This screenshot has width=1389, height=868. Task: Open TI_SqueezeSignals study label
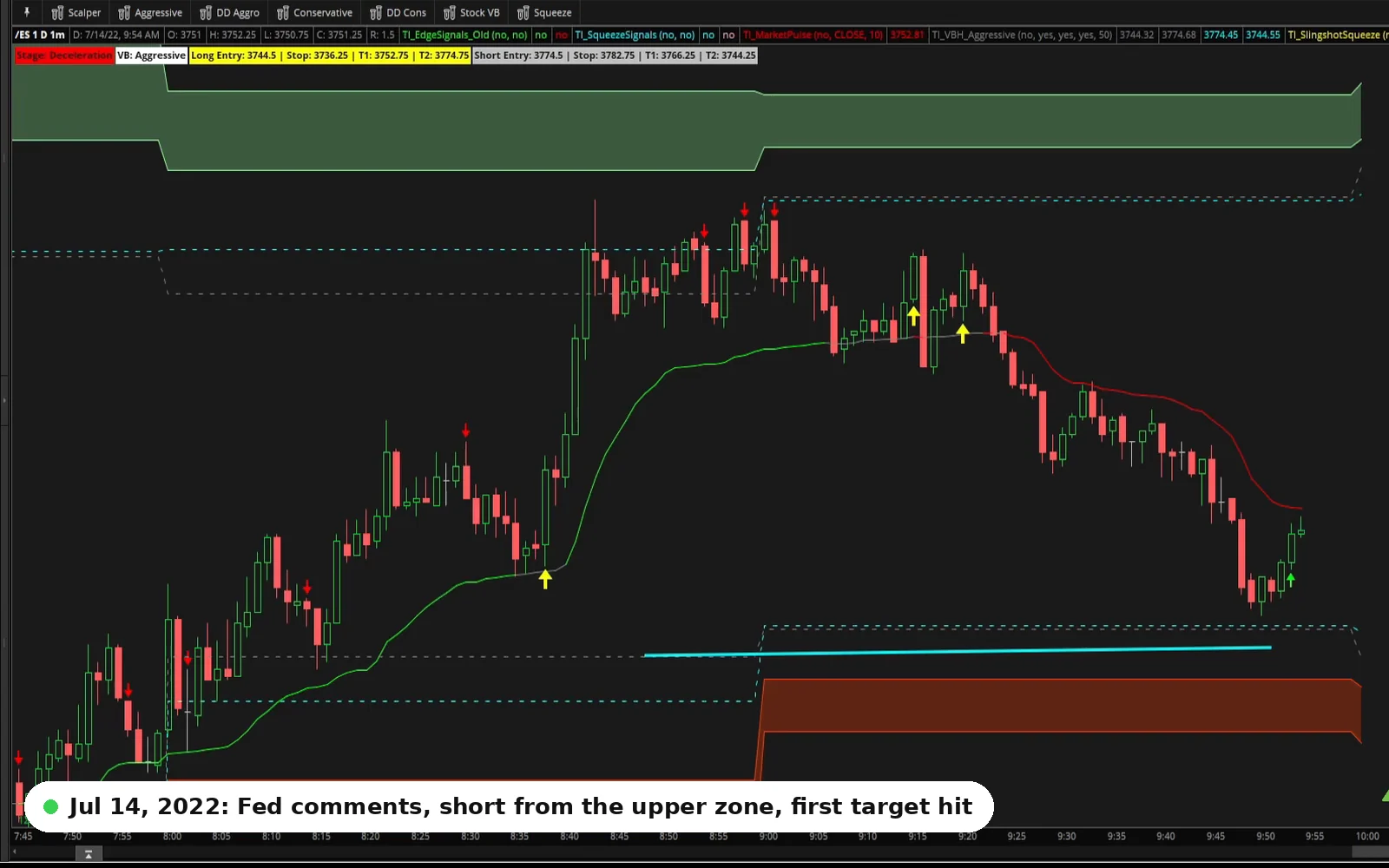pyautogui.click(x=635, y=35)
